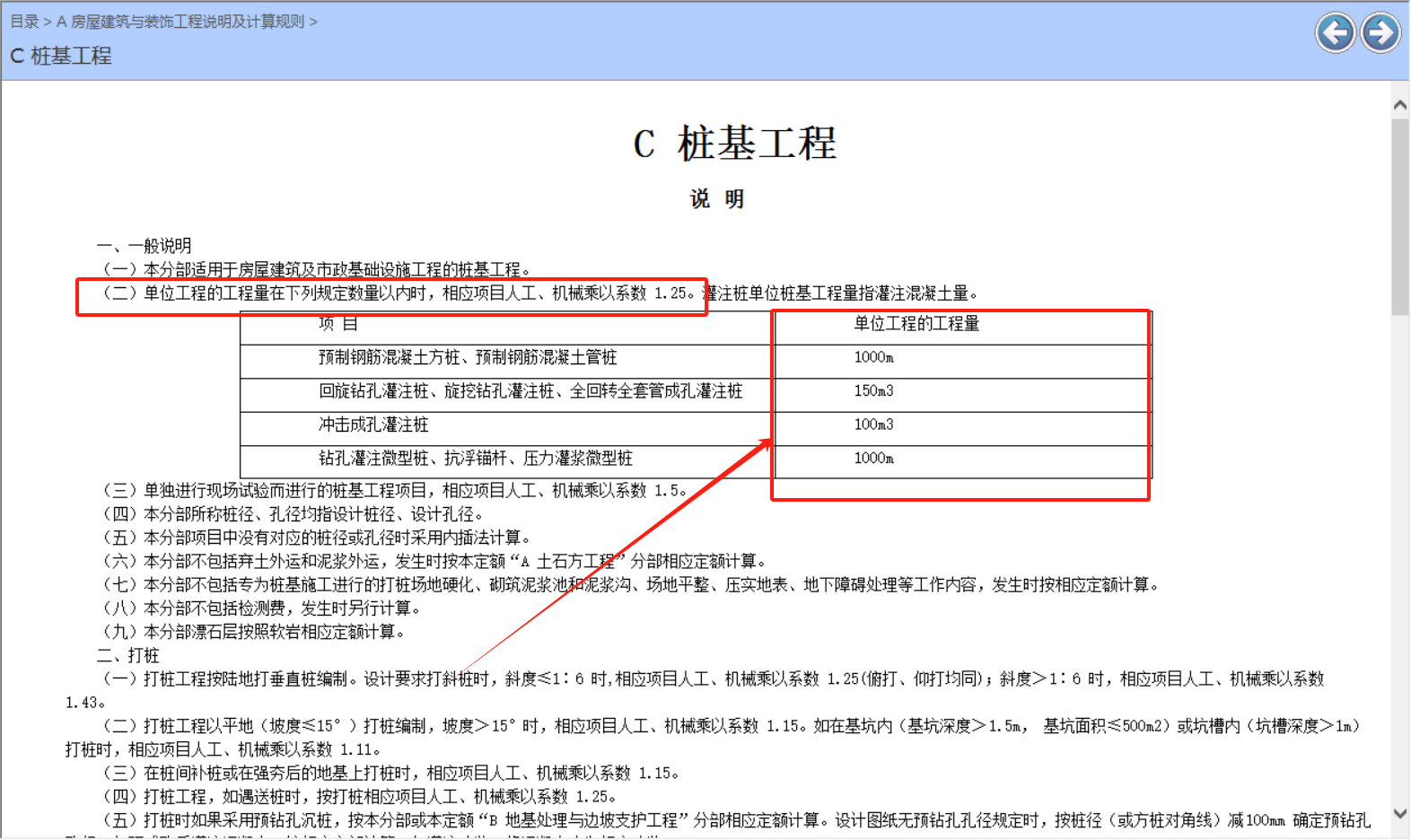1411x840 pixels.
Task: Click line (八) 本分部不包括检测费
Action: (262, 608)
